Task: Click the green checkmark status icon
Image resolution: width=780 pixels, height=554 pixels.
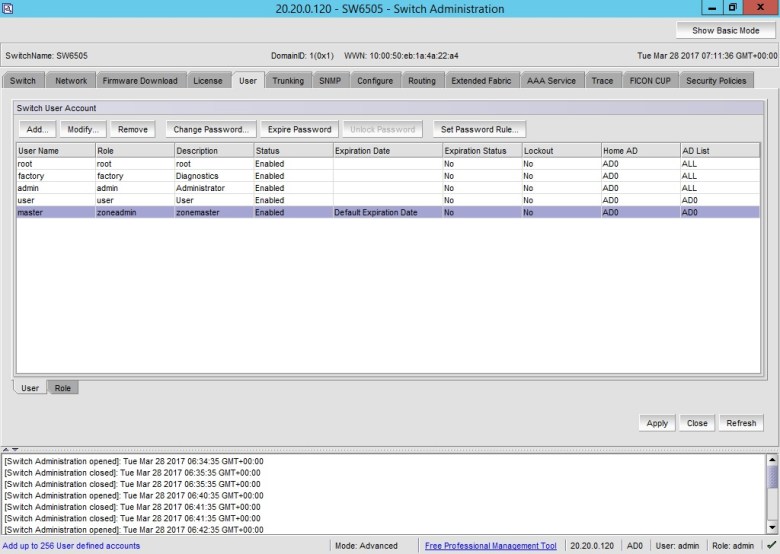Action: coord(770,546)
